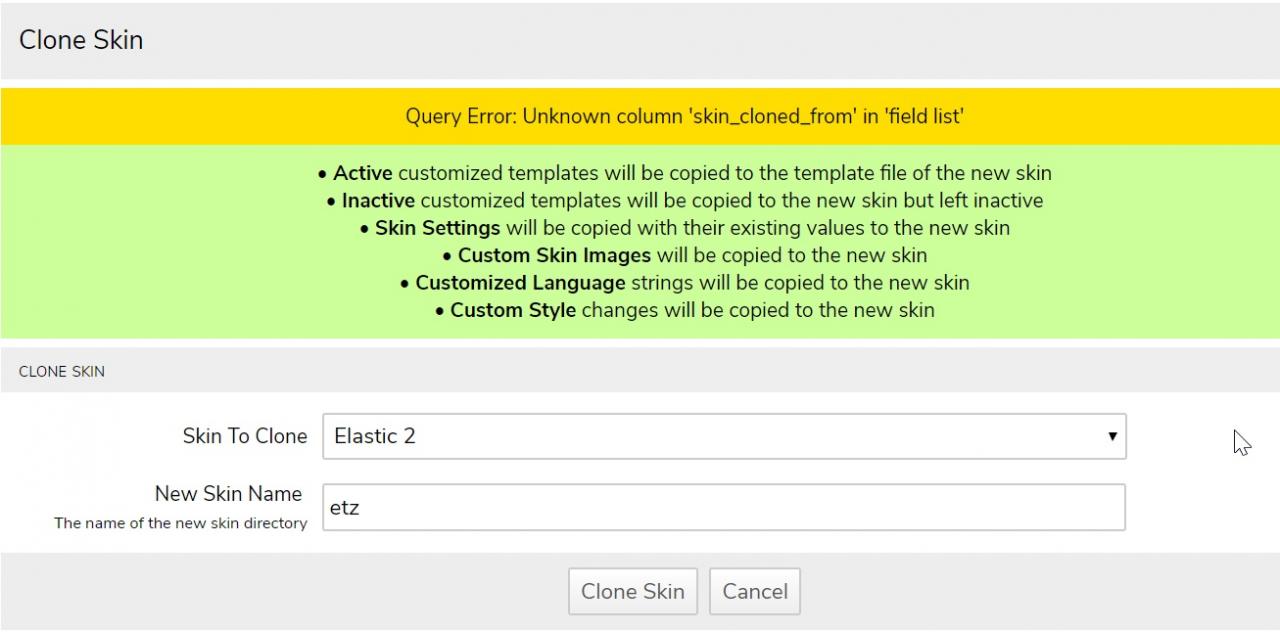The image size is (1280, 632).
Task: Click the typed text etz
Action: pyautogui.click(x=345, y=508)
